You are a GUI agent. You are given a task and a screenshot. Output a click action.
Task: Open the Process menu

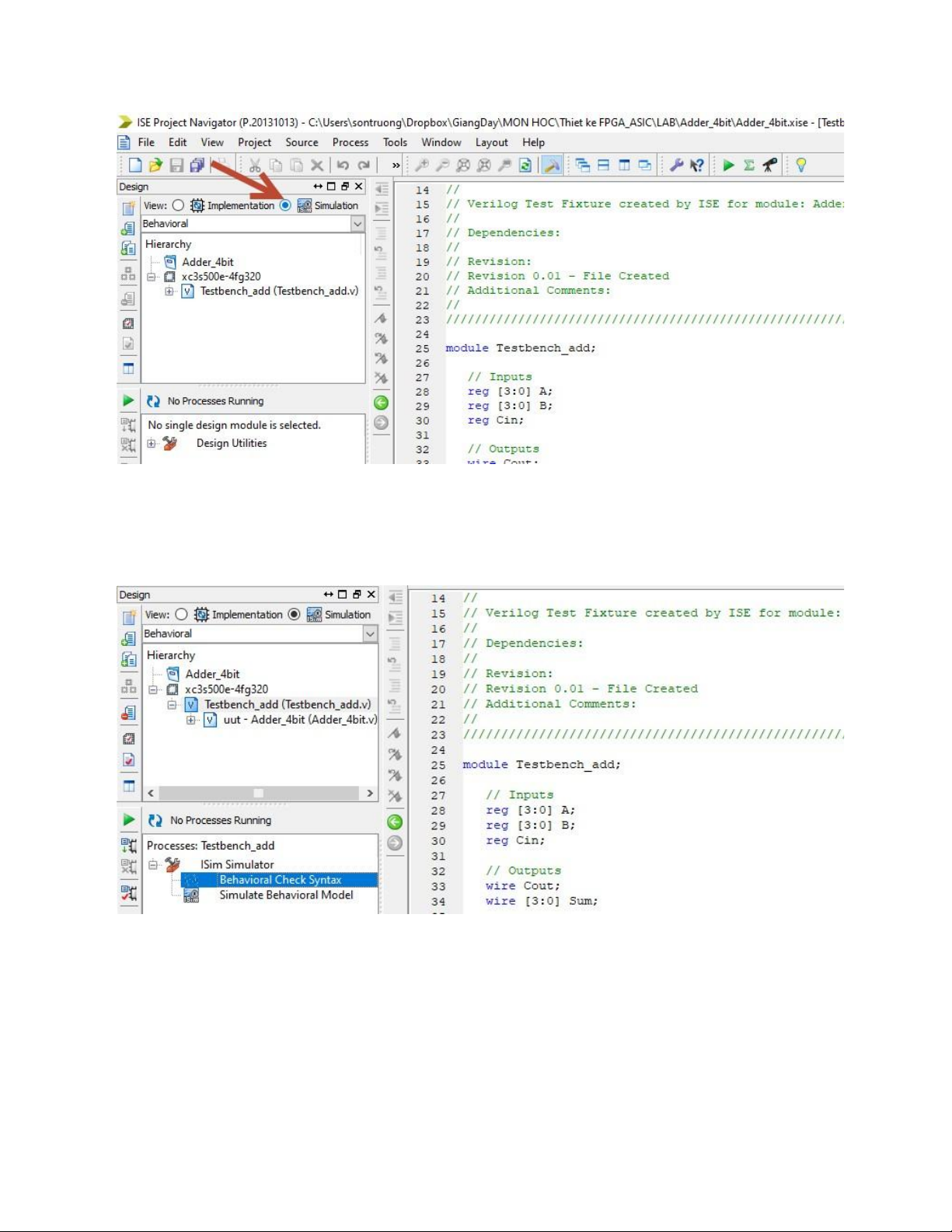pyautogui.click(x=350, y=142)
